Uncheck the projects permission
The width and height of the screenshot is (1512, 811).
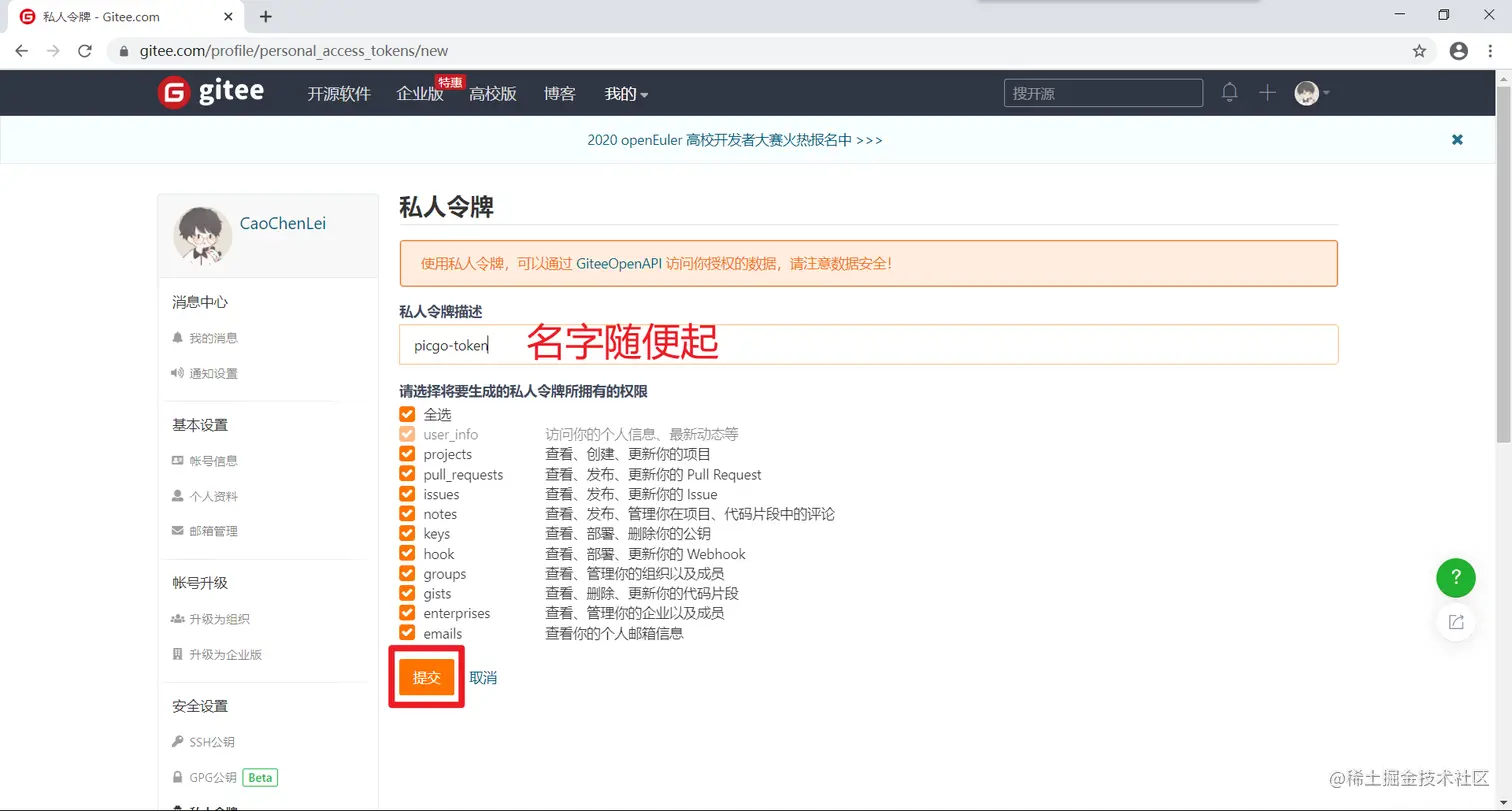pyautogui.click(x=407, y=454)
